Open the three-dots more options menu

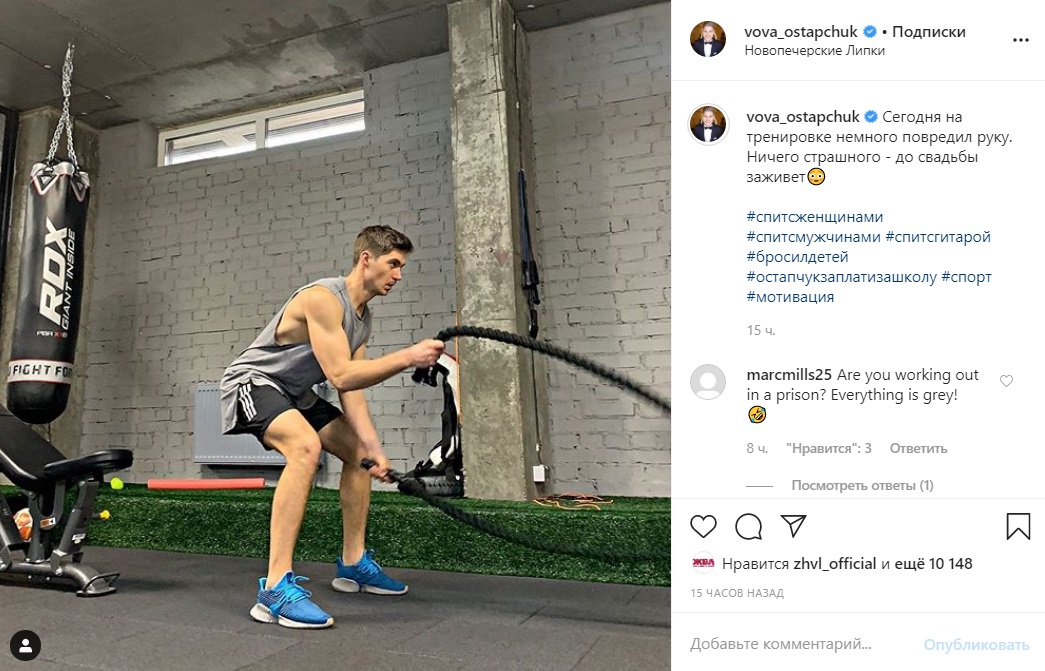pos(1020,40)
